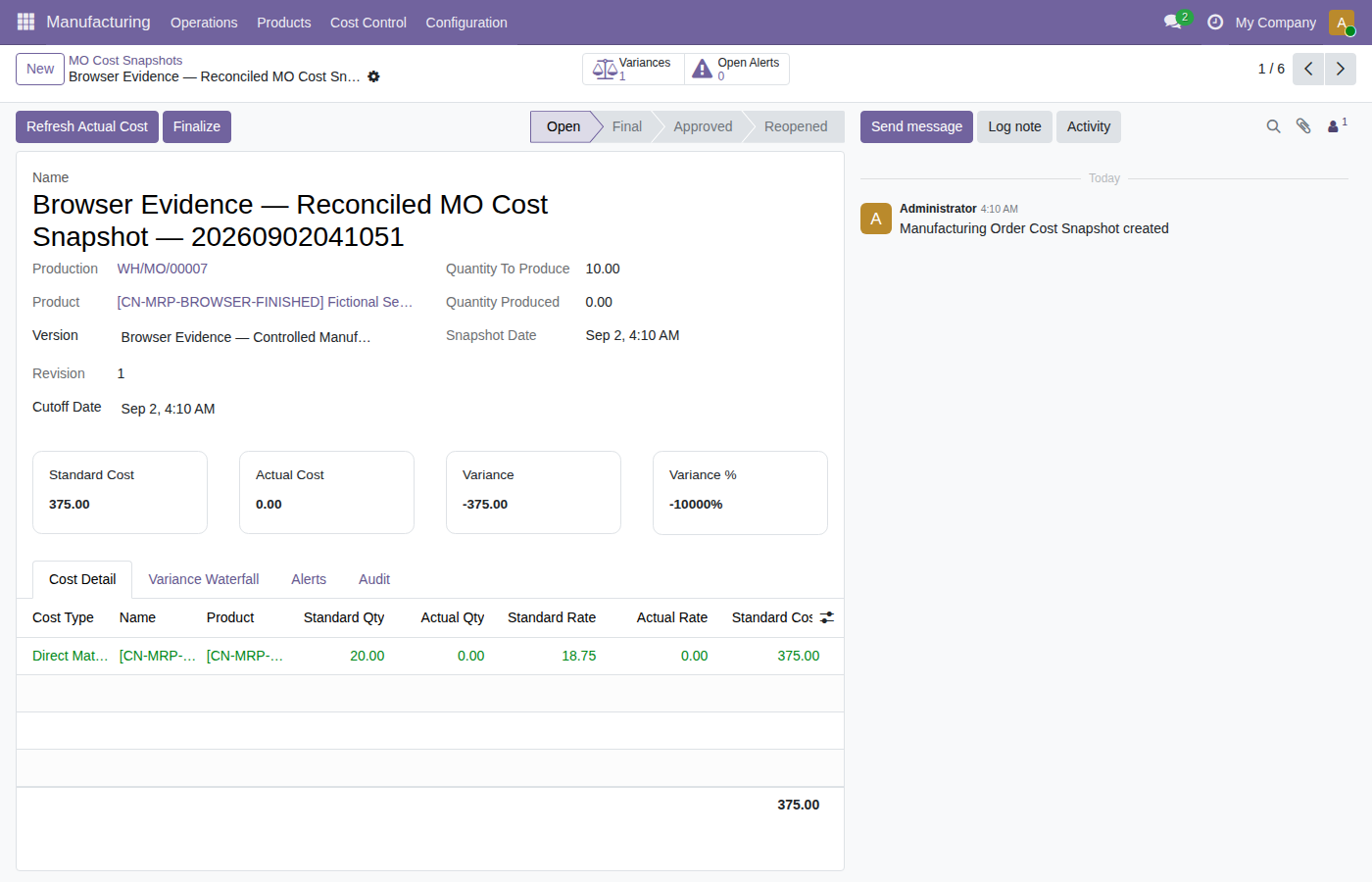Open the Operations menu

point(204,23)
